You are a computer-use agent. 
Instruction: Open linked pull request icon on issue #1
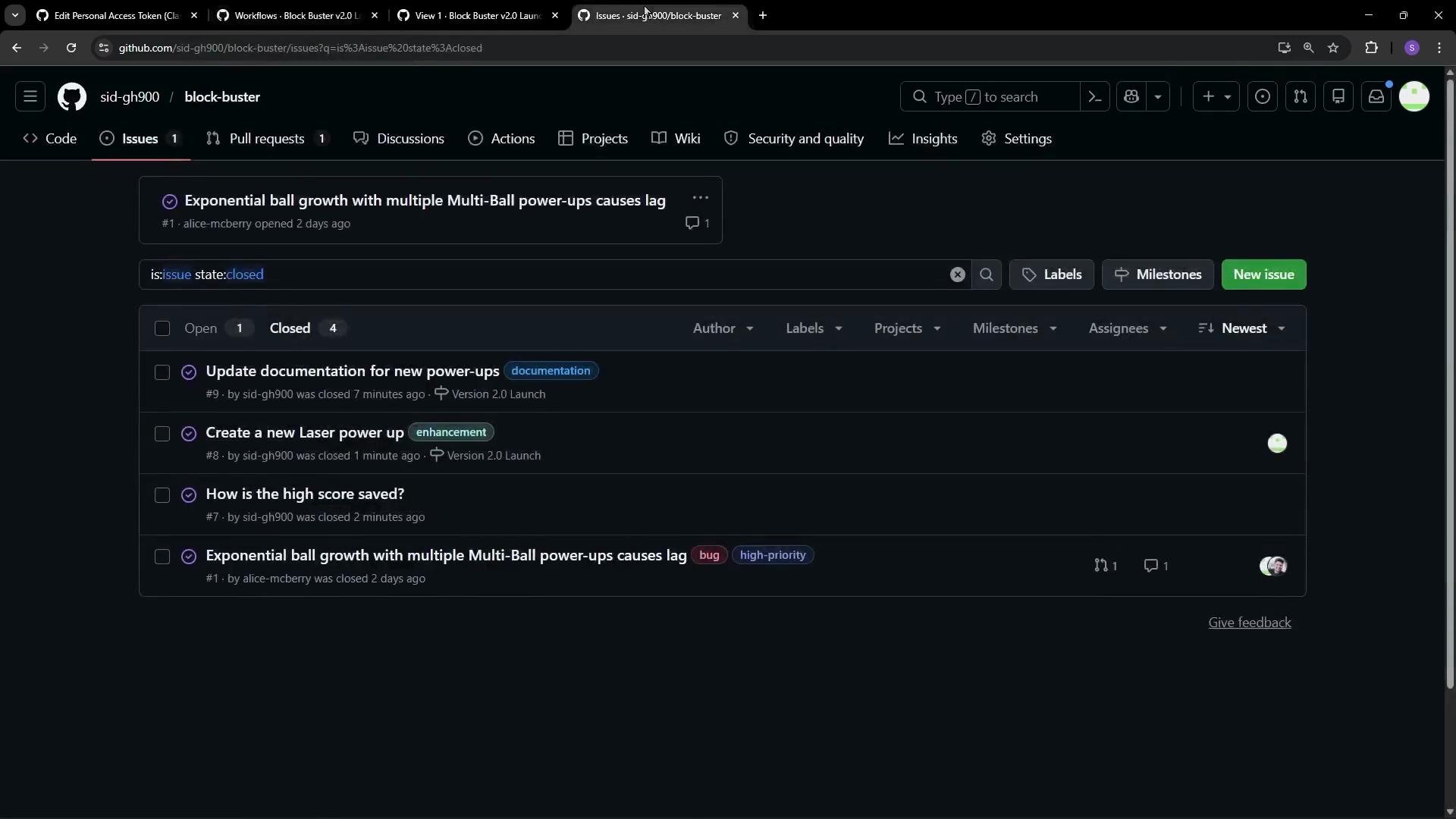tap(1106, 566)
